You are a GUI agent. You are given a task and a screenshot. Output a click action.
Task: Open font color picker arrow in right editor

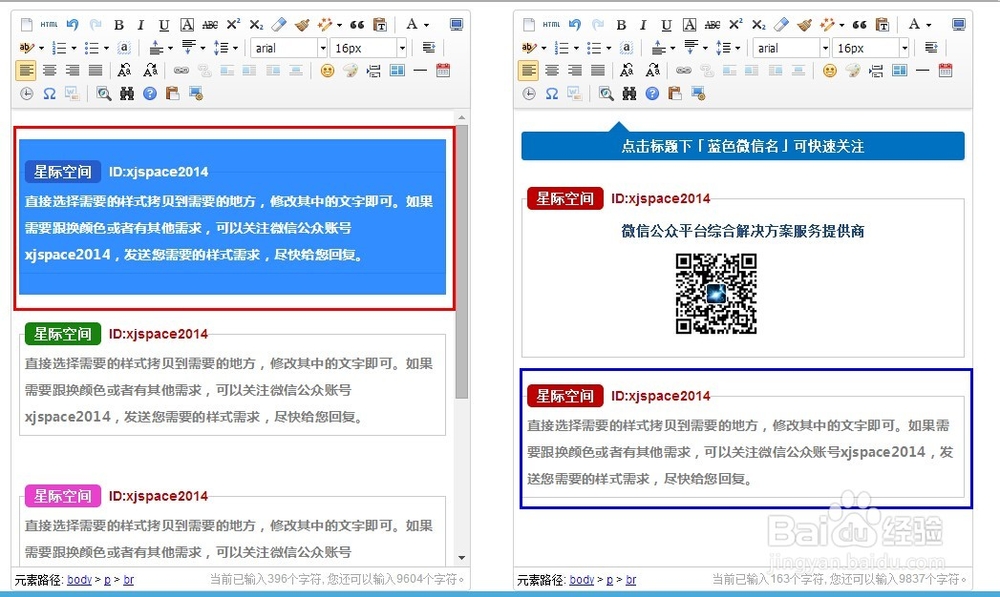click(x=929, y=26)
